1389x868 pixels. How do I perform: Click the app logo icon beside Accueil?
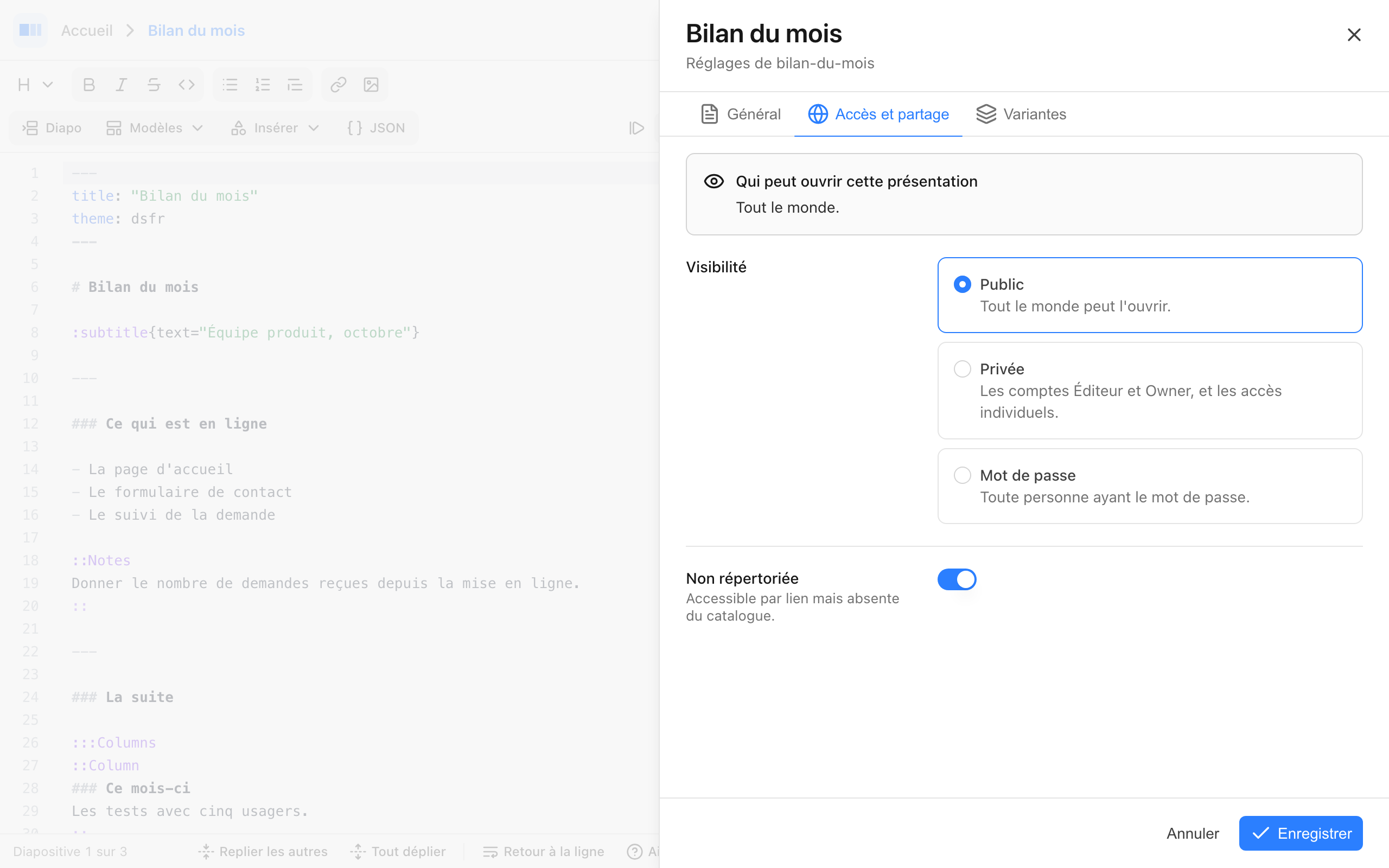(x=30, y=30)
